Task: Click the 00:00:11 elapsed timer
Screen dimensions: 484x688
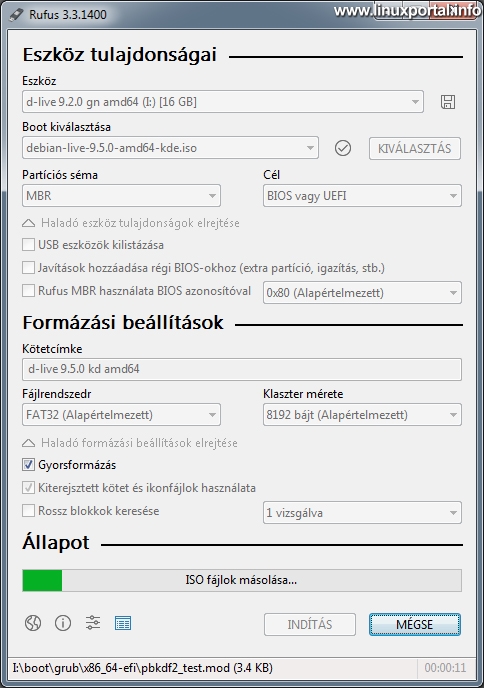Action: 445,668
